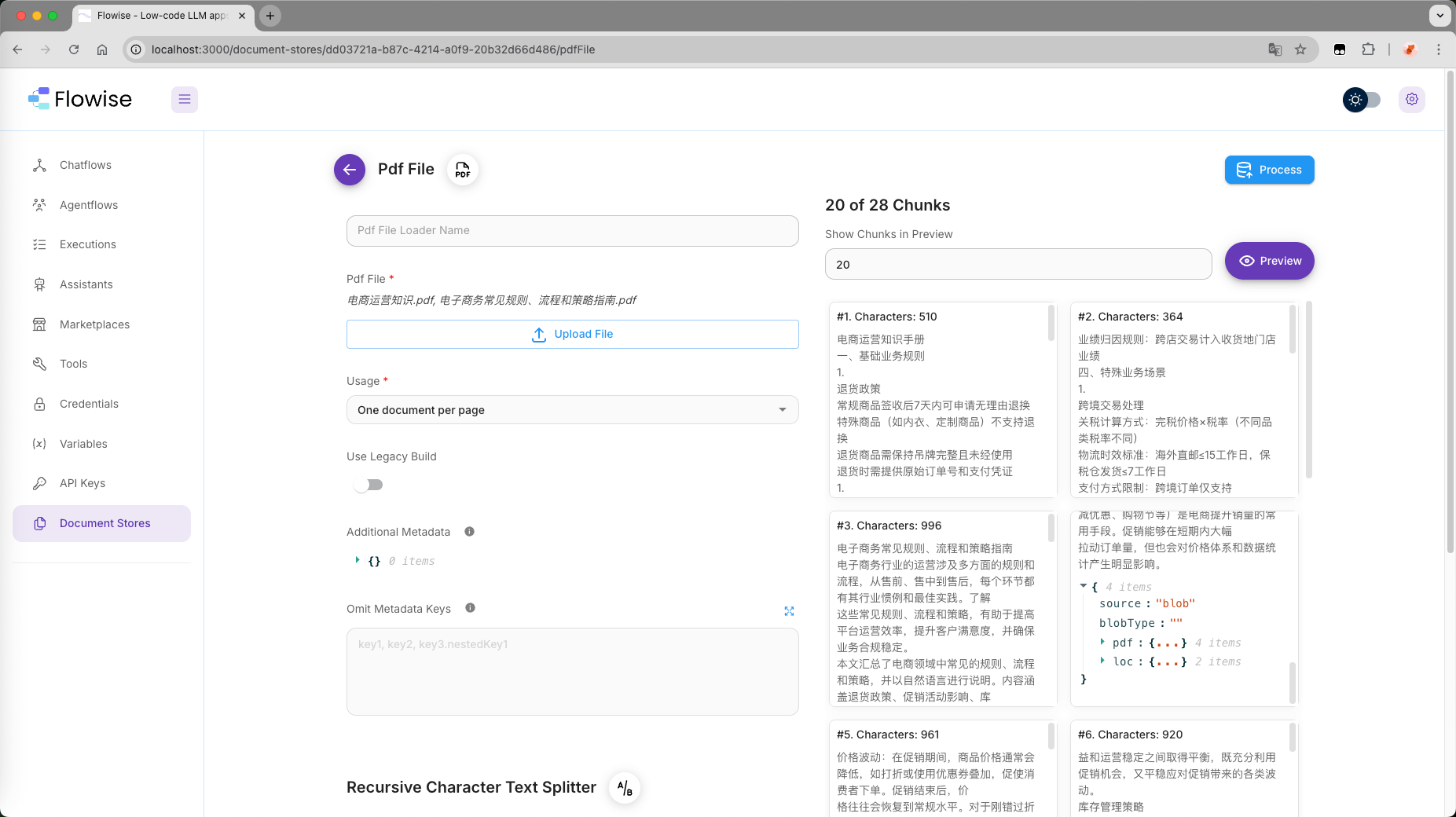The width and height of the screenshot is (1456, 817).
Task: Select the Variables sidebar item
Action: 83,444
